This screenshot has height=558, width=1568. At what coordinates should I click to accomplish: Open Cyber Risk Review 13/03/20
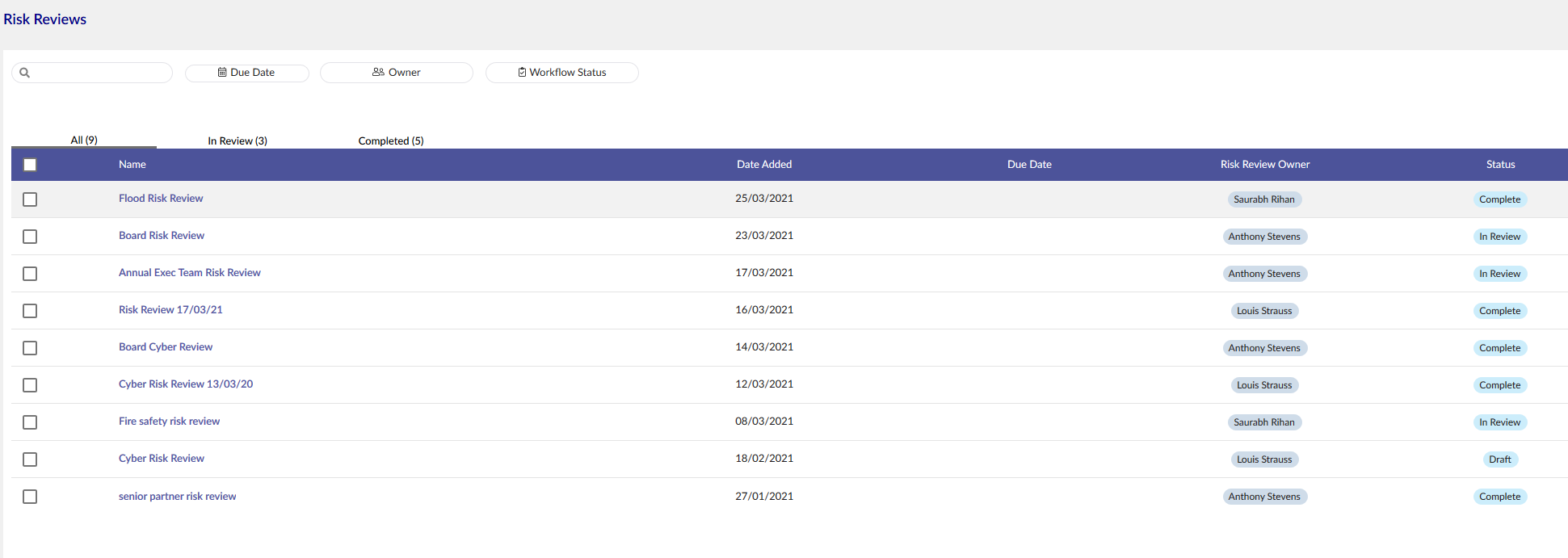point(186,384)
